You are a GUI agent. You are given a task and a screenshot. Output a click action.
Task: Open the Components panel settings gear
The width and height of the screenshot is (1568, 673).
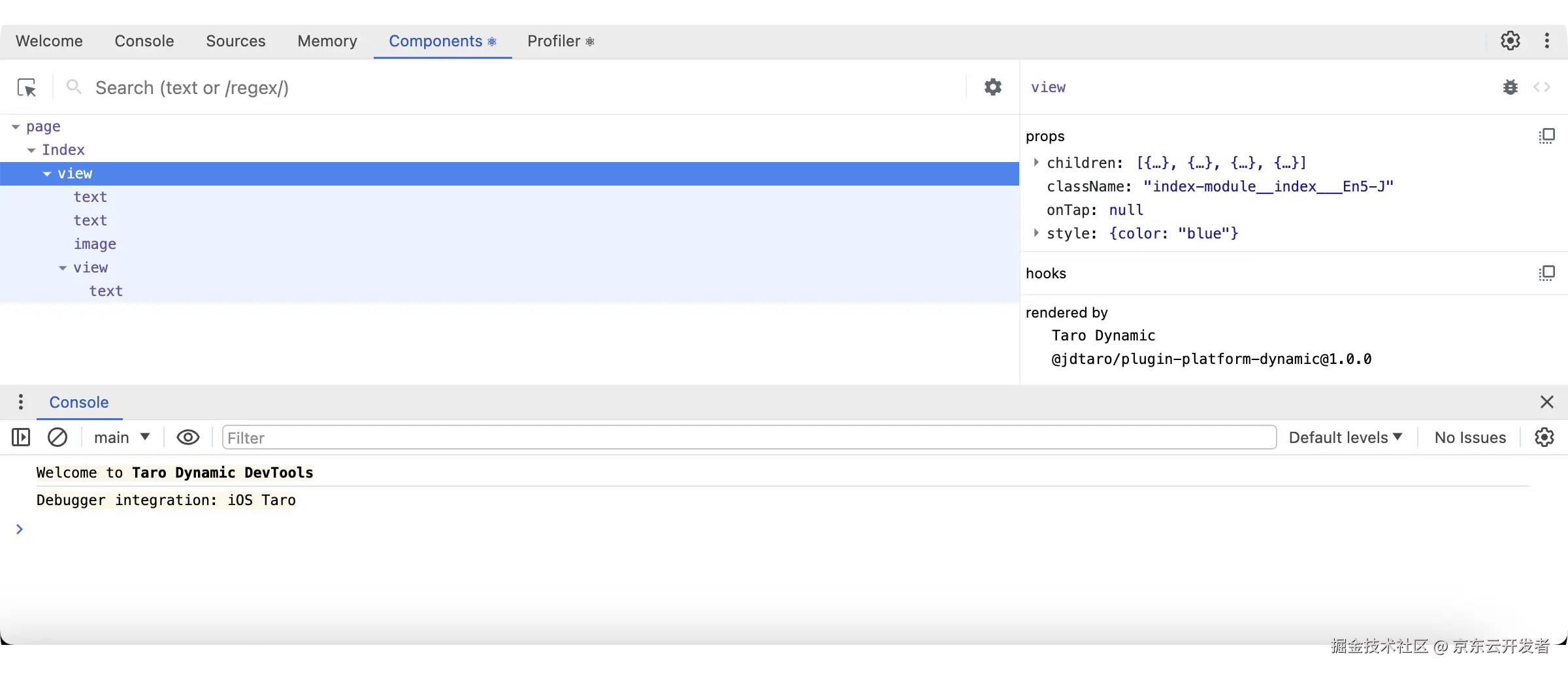(x=992, y=87)
